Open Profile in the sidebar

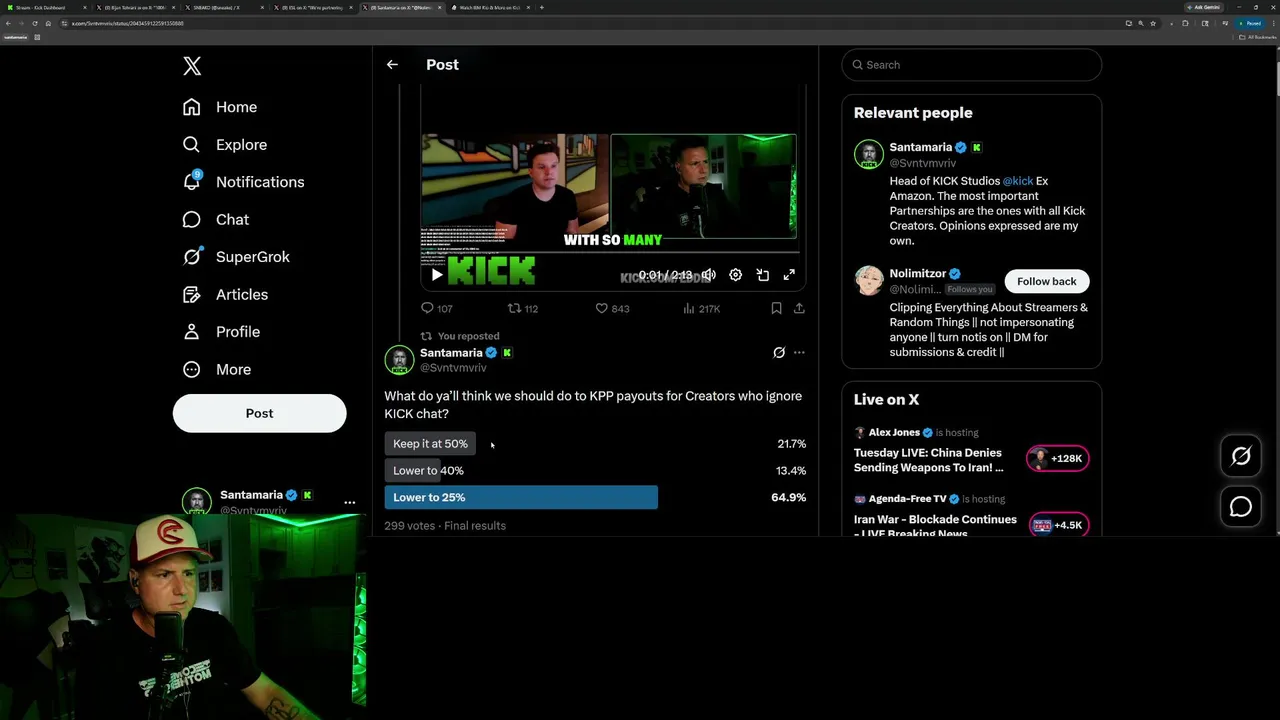222,331
